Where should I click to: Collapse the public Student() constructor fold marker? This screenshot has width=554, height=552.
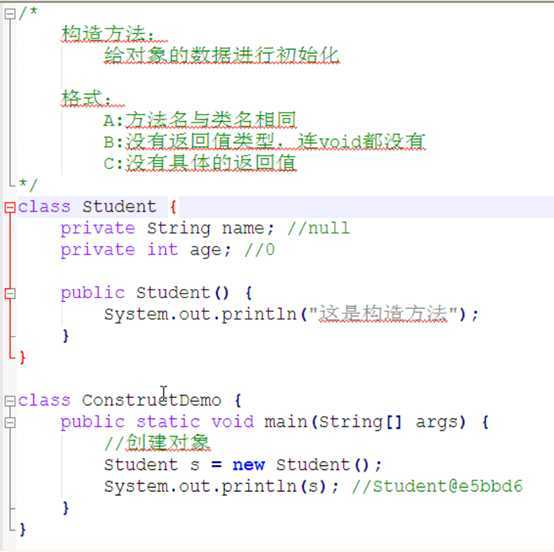pyautogui.click(x=10, y=293)
